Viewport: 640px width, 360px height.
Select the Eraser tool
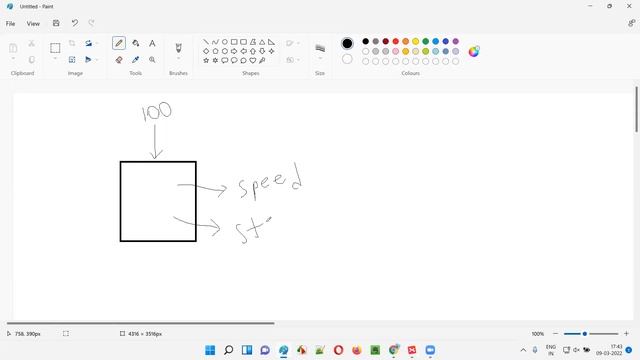pyautogui.click(x=119, y=60)
